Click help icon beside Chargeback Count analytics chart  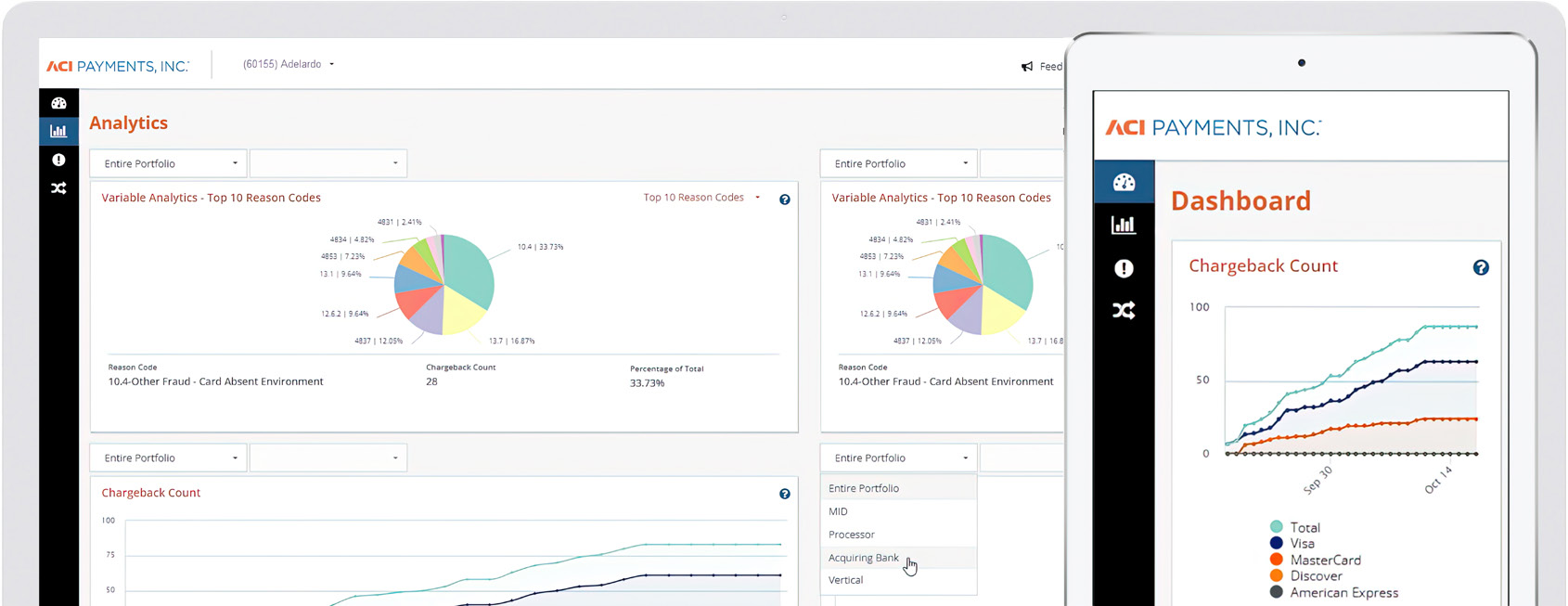coord(785,494)
